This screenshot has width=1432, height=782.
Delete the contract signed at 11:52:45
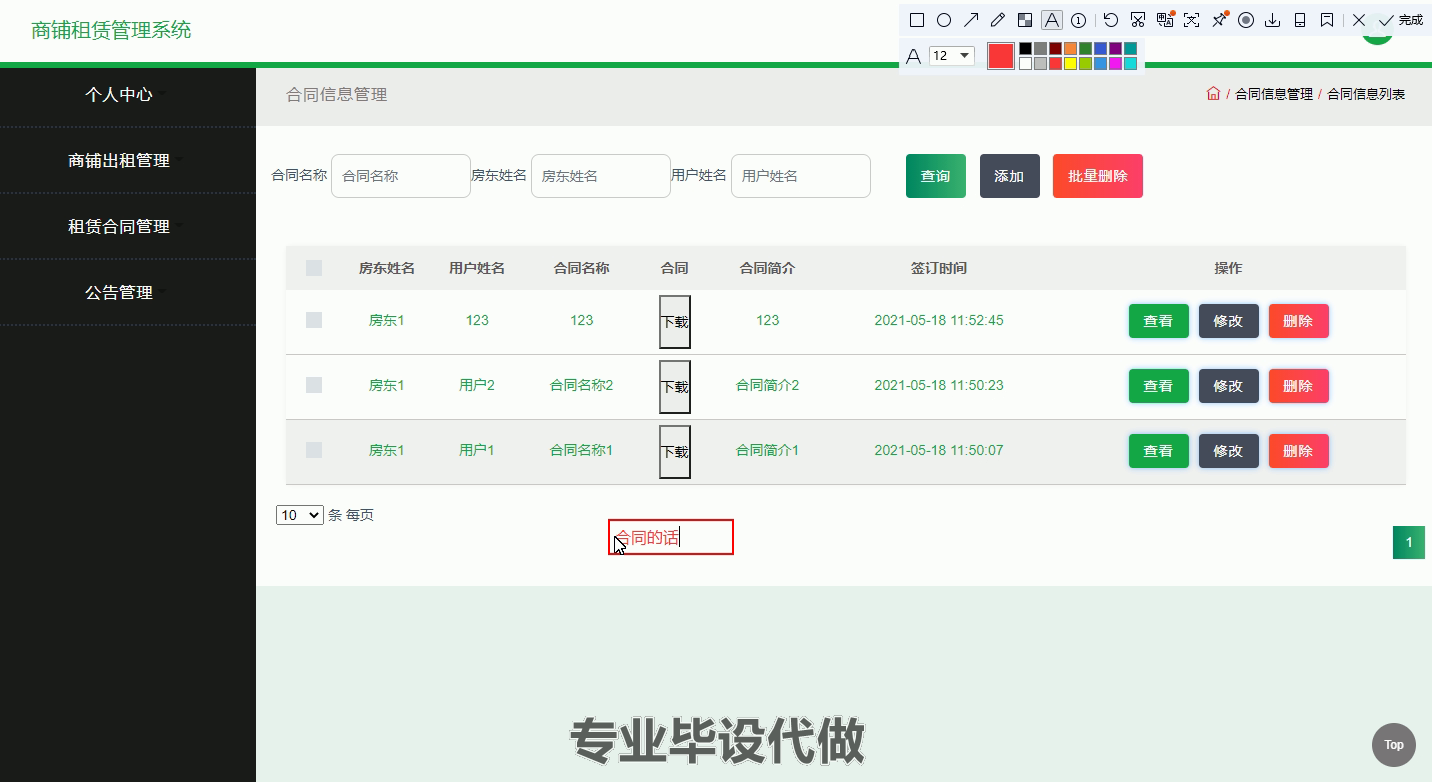pyautogui.click(x=1299, y=321)
